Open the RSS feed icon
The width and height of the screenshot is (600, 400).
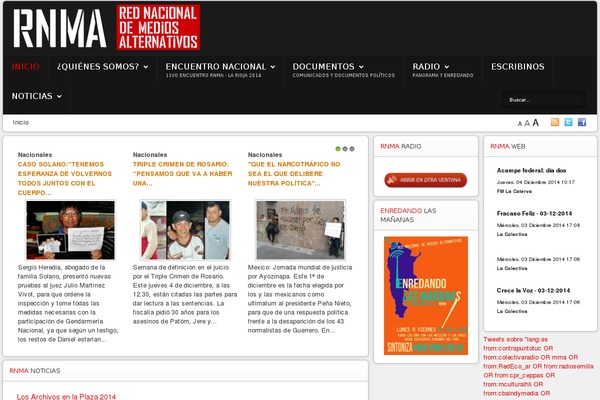[555, 122]
